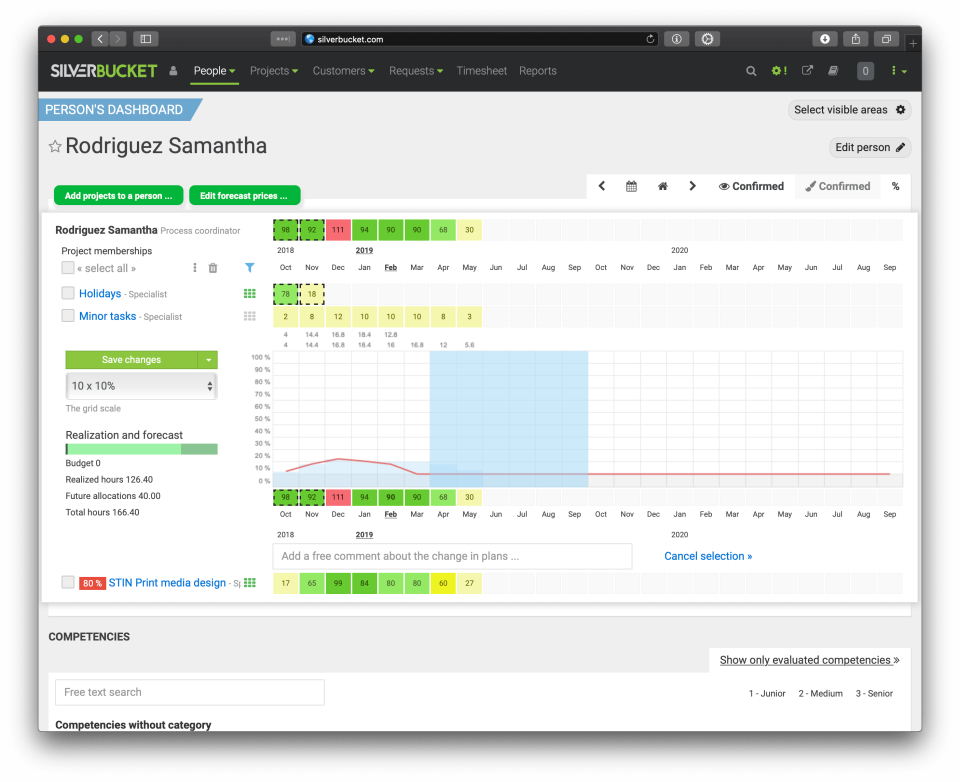This screenshot has width=960, height=782.
Task: Click the gear icon in Select visible areas
Action: pos(901,110)
